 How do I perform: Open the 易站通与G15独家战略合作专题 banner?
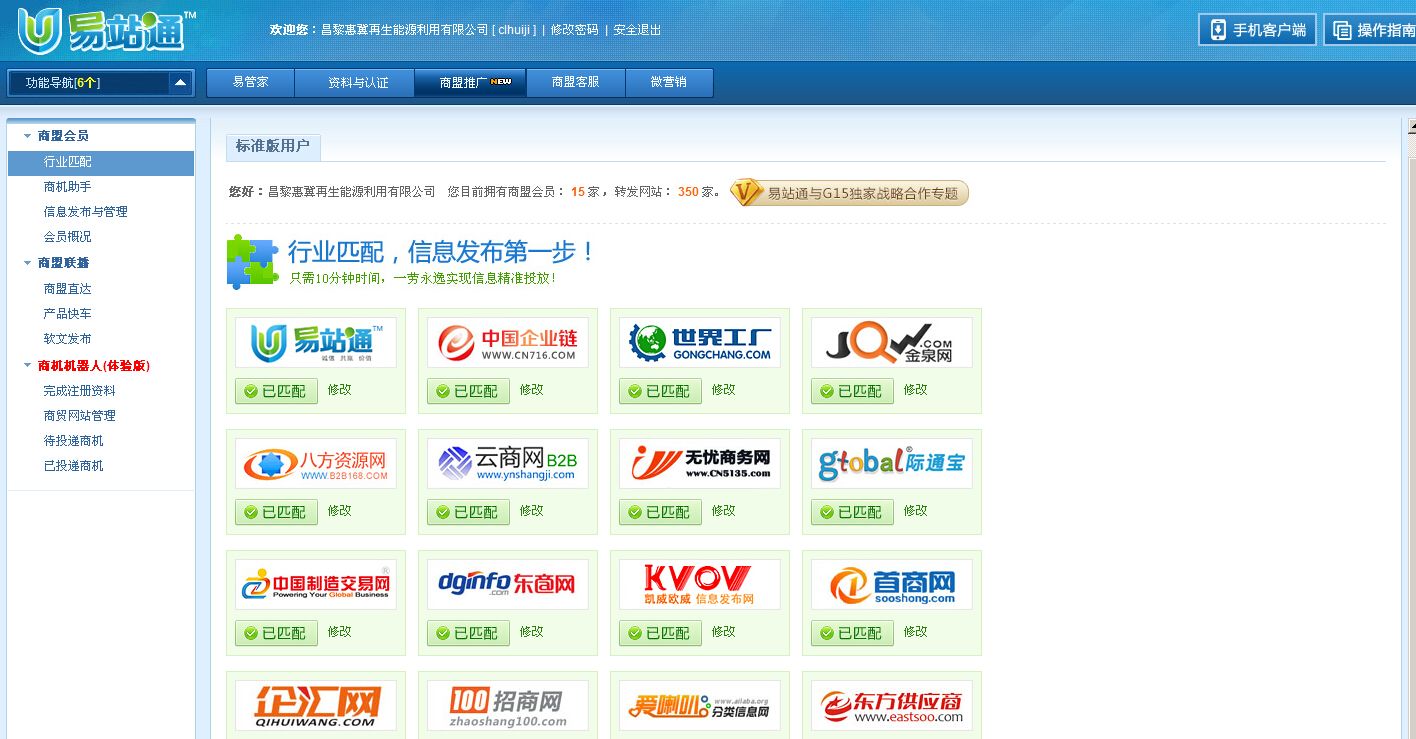pos(849,193)
